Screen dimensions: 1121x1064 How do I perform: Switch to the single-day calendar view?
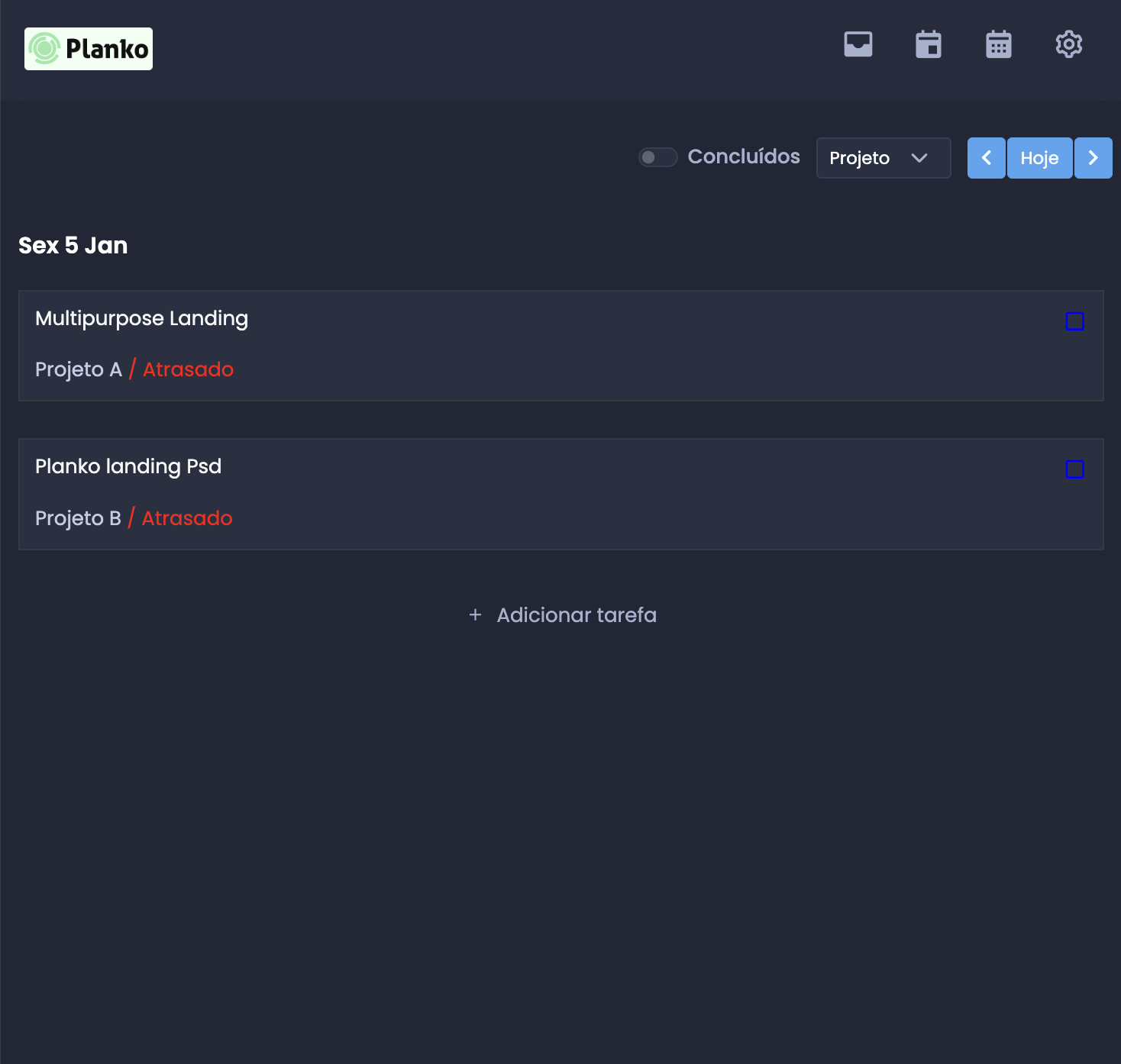pos(929,44)
